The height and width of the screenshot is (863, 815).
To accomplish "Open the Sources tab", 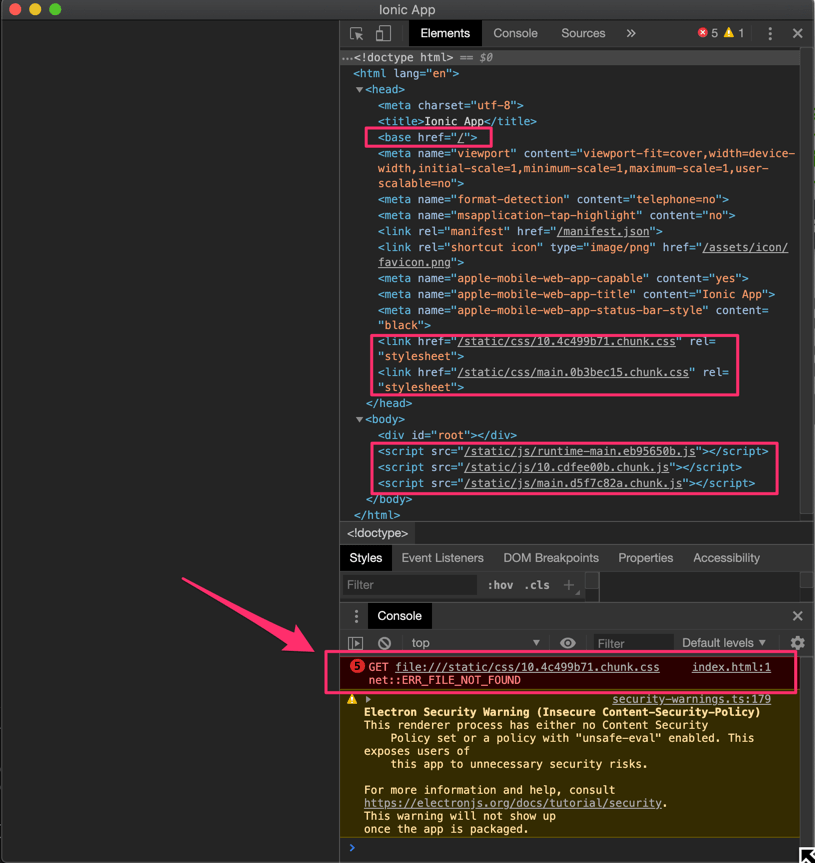I will coord(583,34).
